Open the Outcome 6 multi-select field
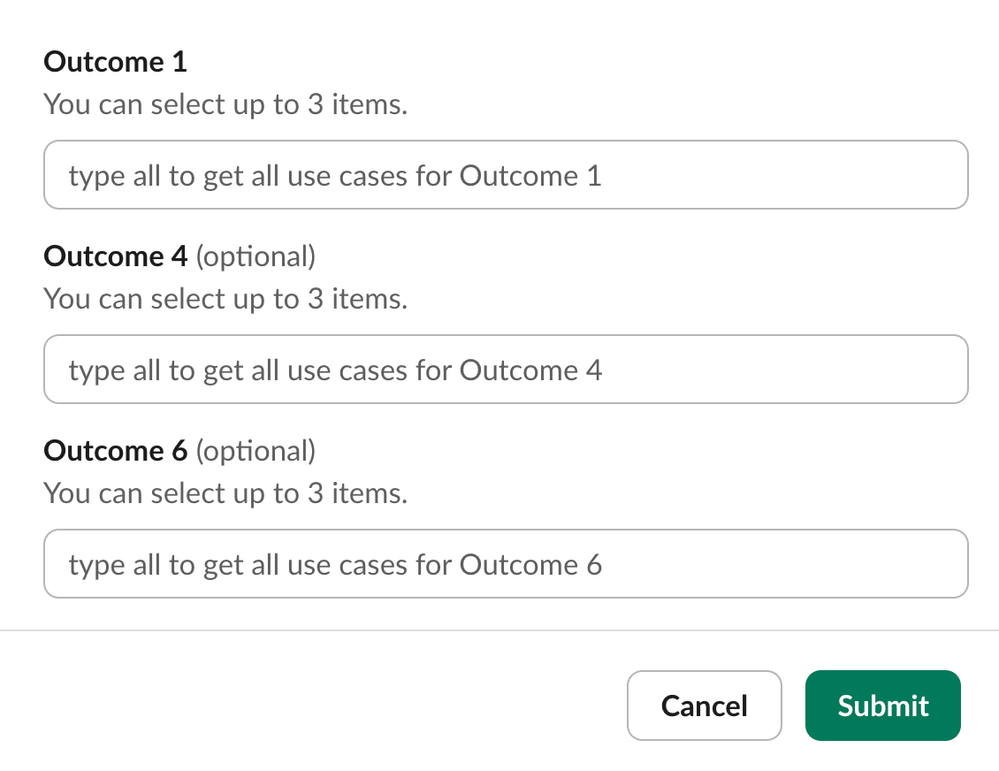Image resolution: width=999 pixels, height=771 pixels. (505, 564)
